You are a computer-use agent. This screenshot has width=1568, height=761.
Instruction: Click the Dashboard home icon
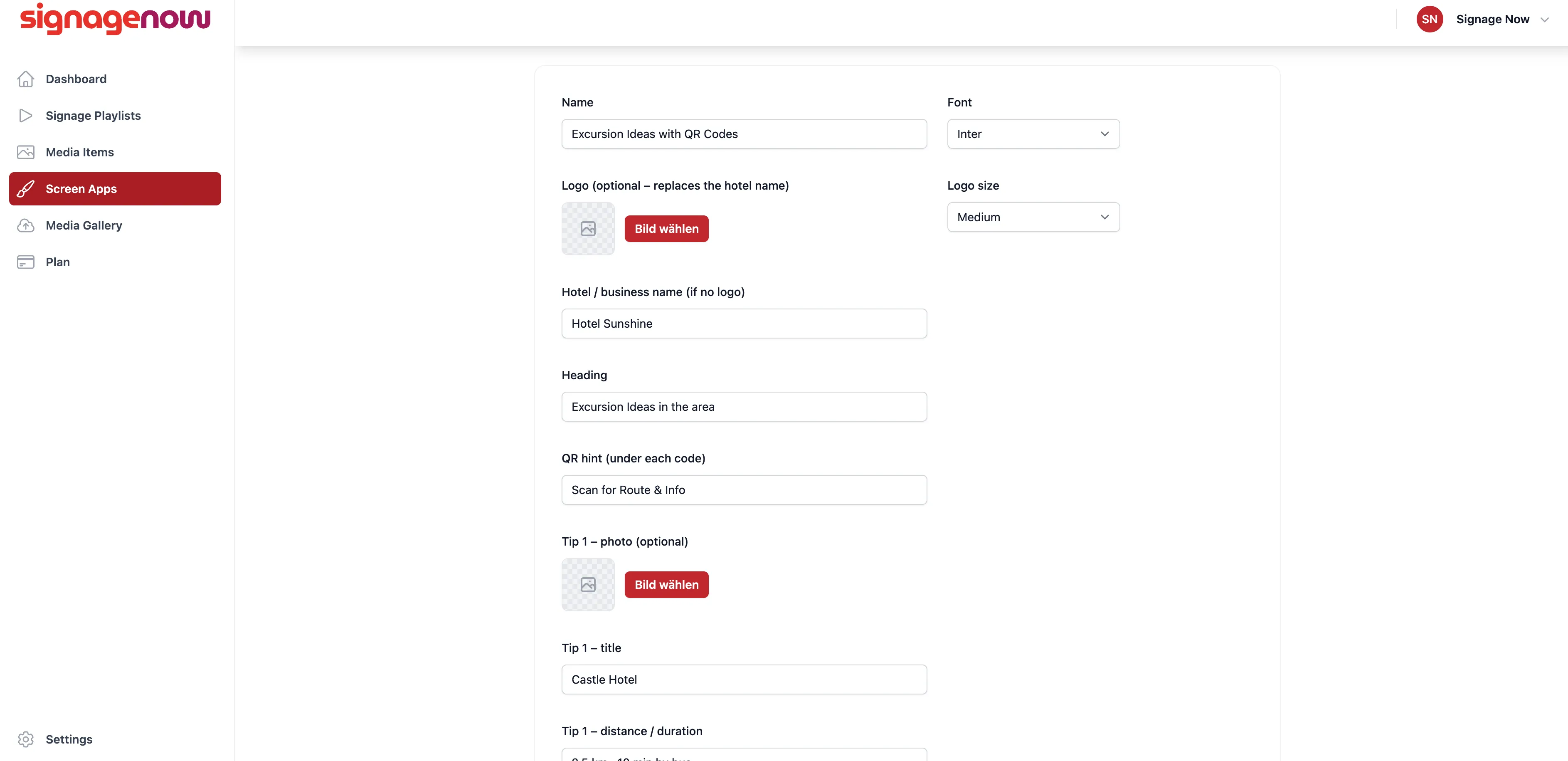pos(26,79)
